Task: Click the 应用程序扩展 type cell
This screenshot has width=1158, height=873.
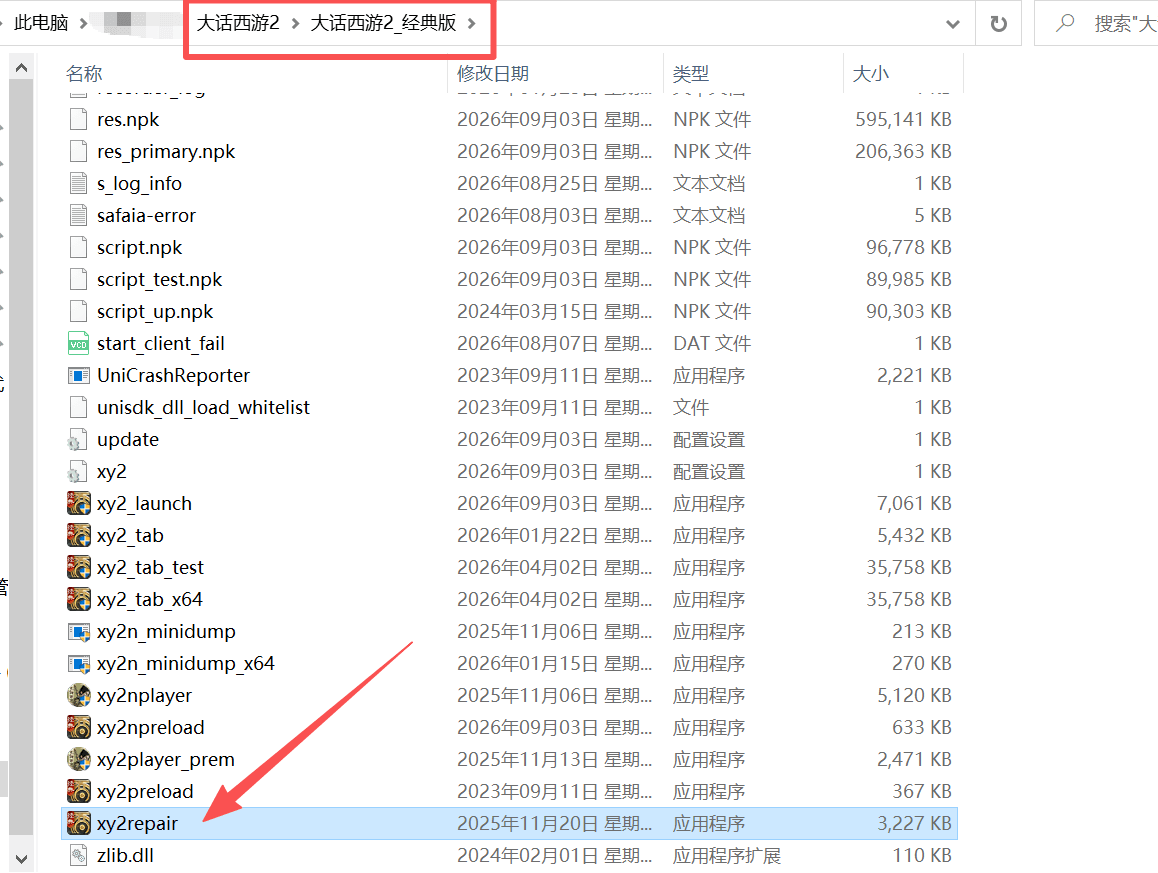Action: [x=727, y=855]
